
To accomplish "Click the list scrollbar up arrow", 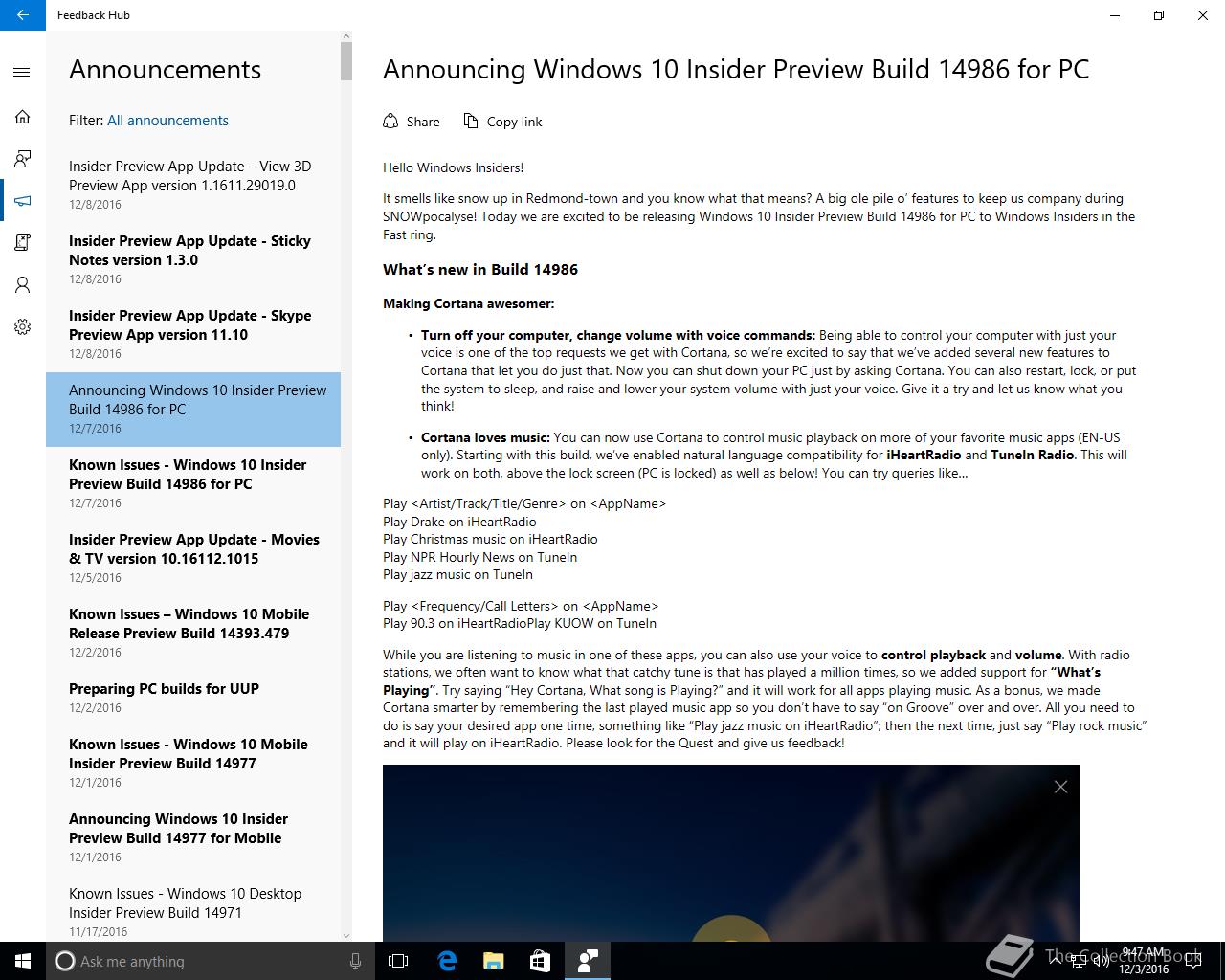I will [346, 36].
